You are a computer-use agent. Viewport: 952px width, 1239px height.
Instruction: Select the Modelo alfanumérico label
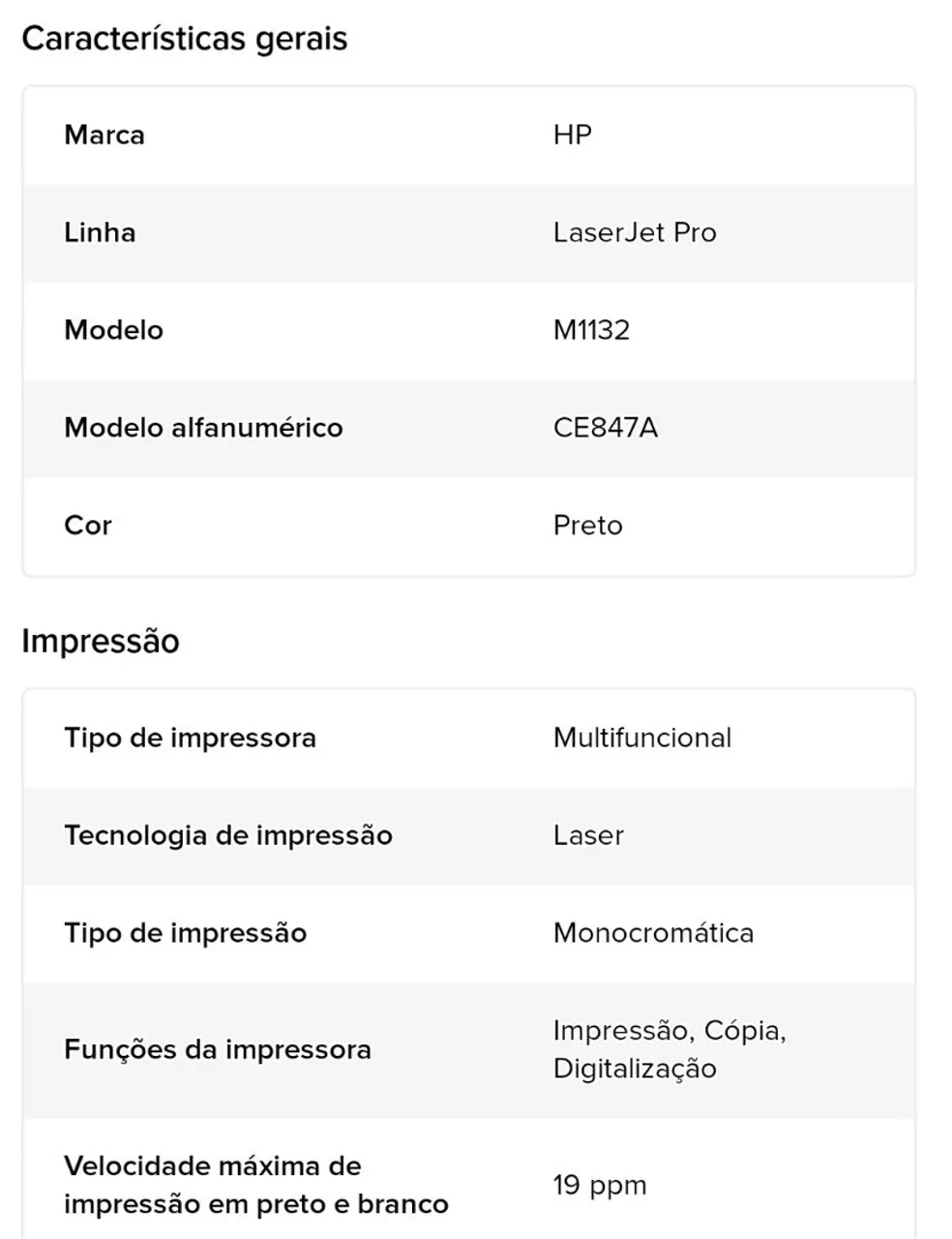click(203, 428)
